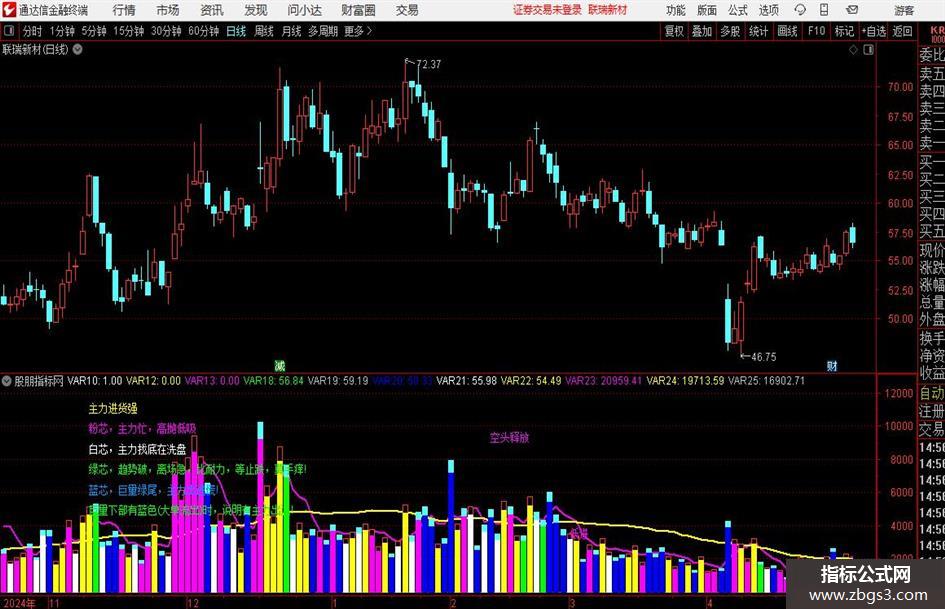The image size is (945, 609).
Task: Select the 月线 period tab
Action: pyautogui.click(x=291, y=31)
